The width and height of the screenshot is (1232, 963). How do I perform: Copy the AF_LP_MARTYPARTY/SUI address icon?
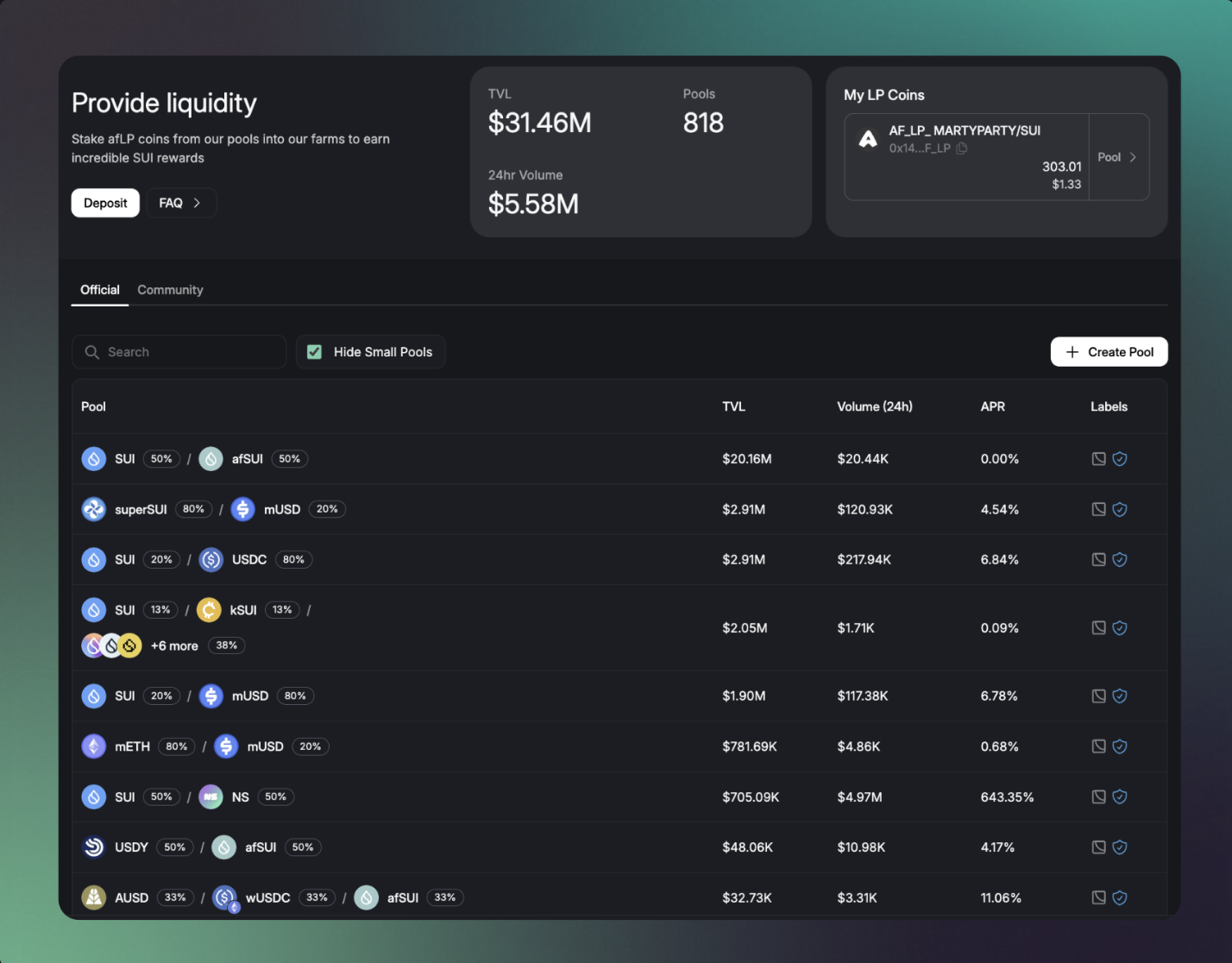[962, 148]
